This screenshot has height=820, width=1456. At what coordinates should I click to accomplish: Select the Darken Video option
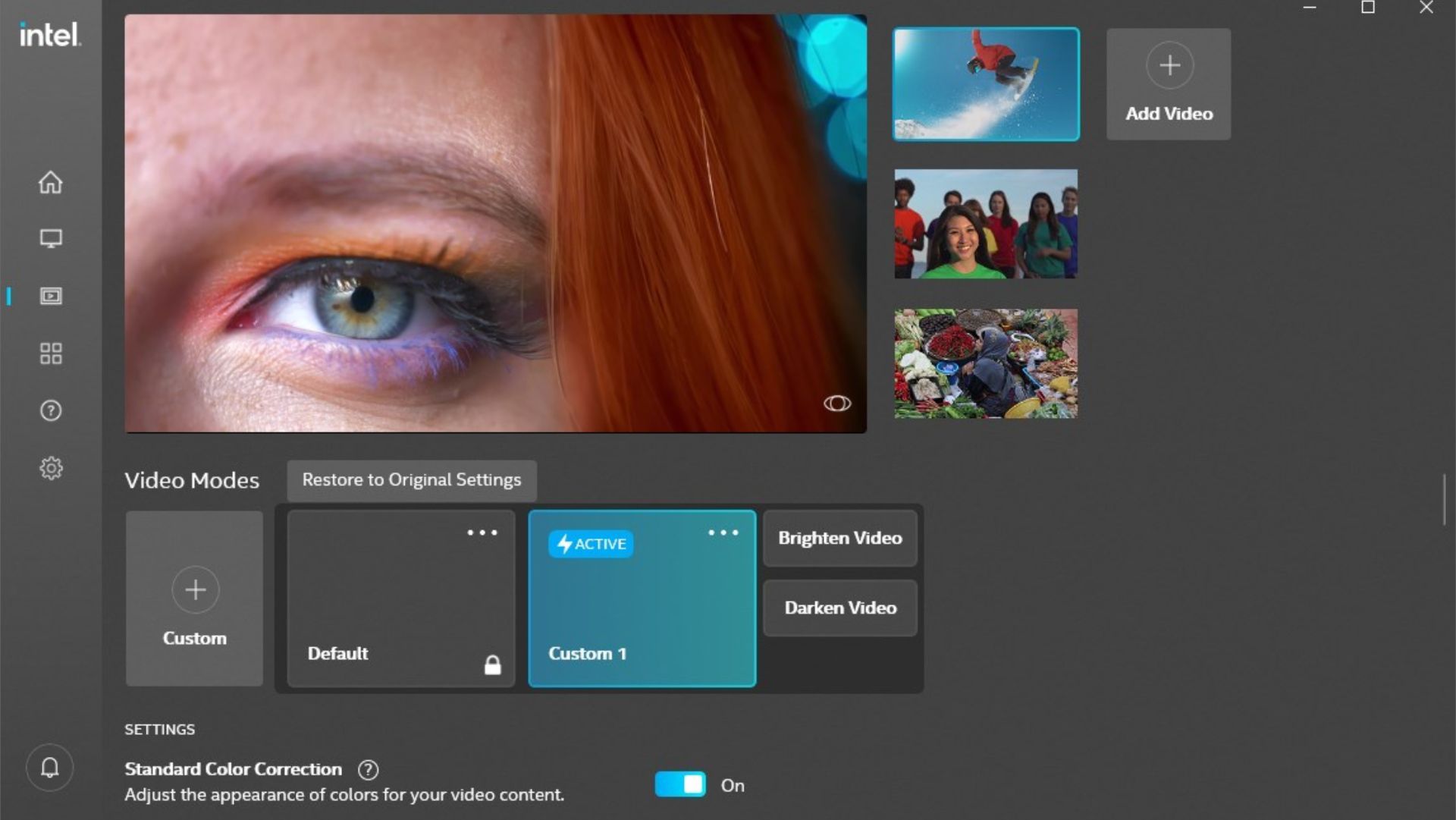[840, 607]
